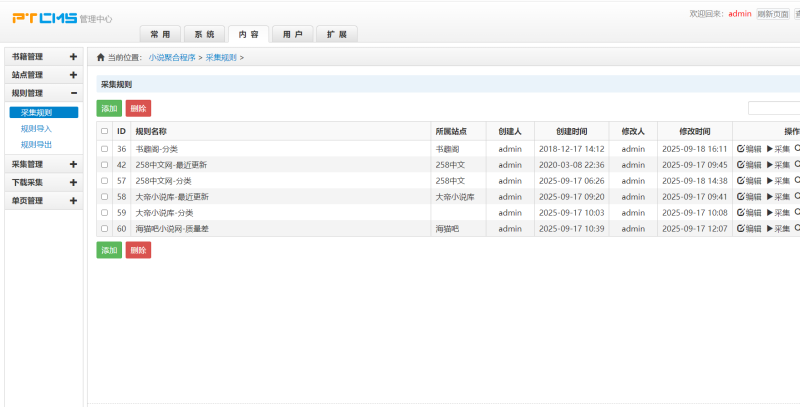Run 采集 for rule 书趣阁-分类
Image resolution: width=800 pixels, height=407 pixels.
[x=778, y=149]
